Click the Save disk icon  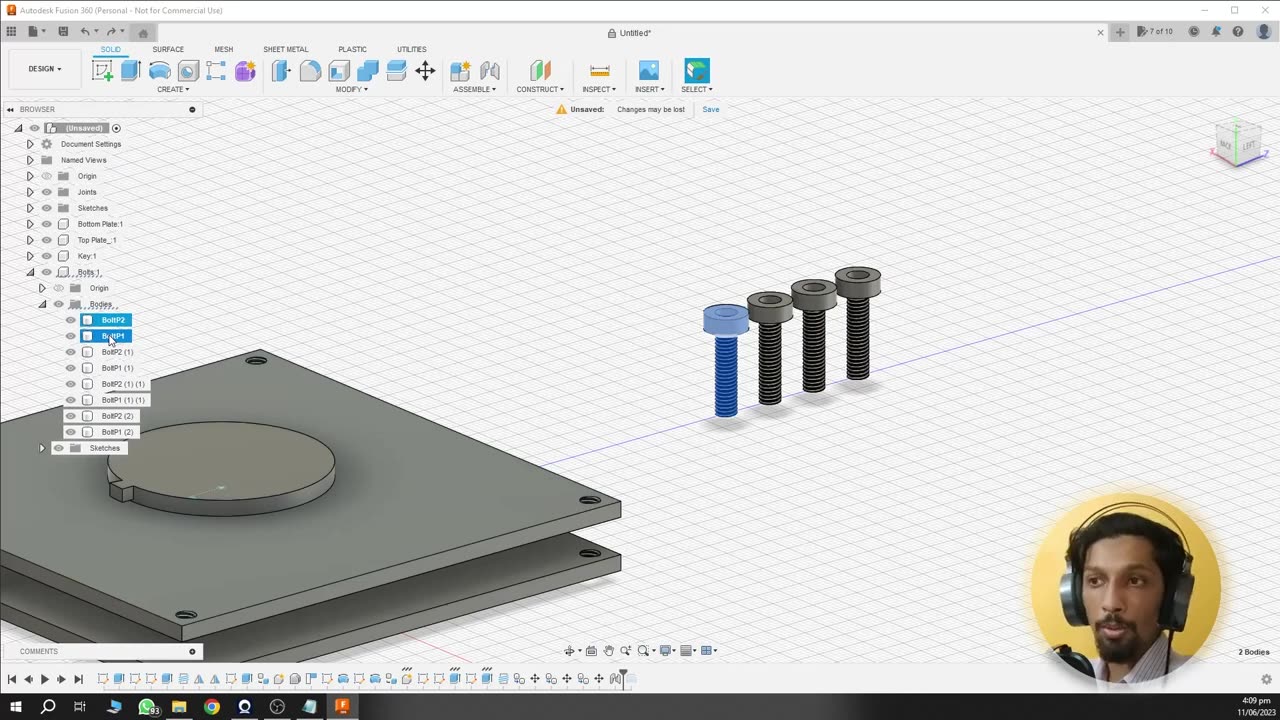click(x=63, y=32)
